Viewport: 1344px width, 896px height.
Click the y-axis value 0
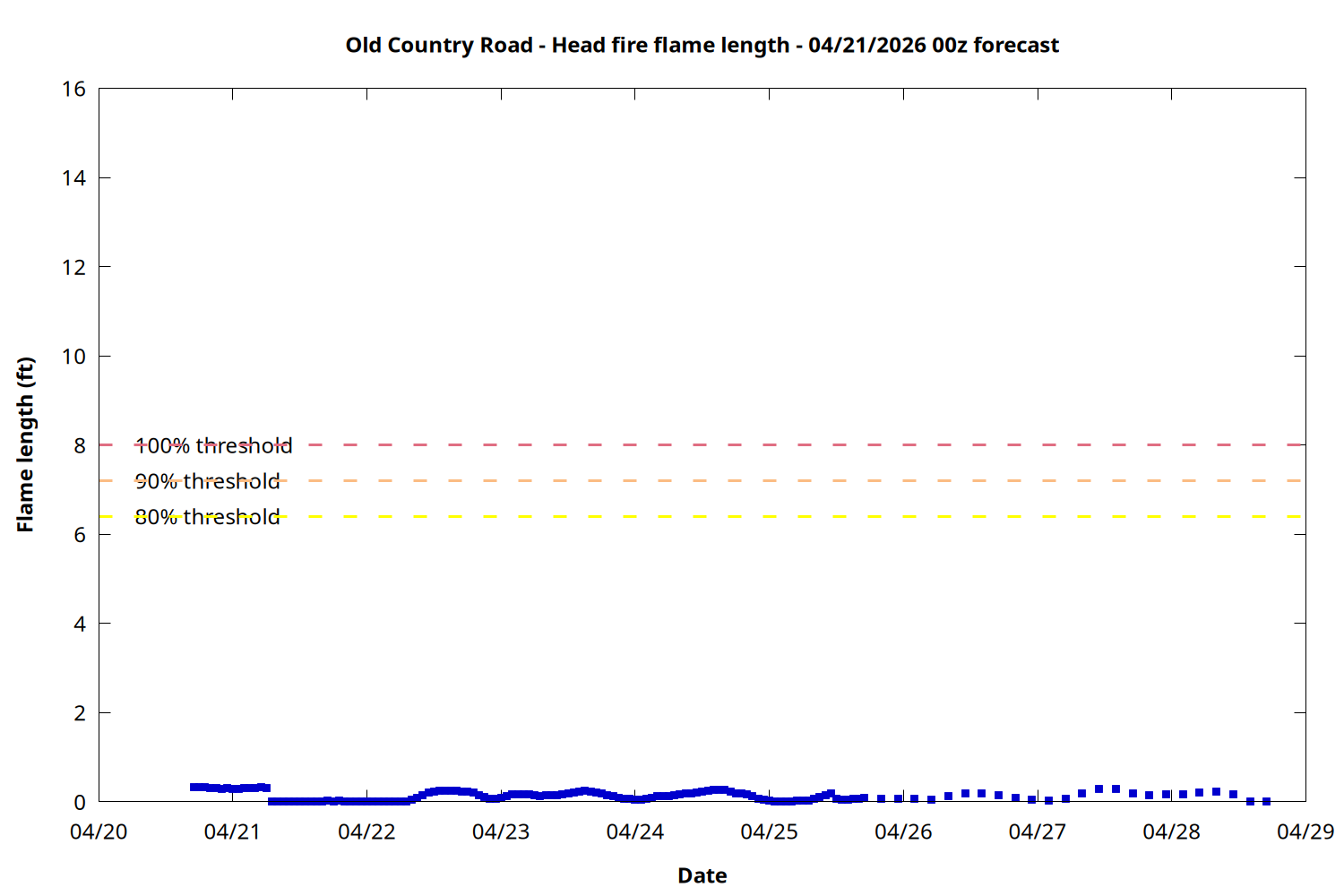pyautogui.click(x=80, y=802)
